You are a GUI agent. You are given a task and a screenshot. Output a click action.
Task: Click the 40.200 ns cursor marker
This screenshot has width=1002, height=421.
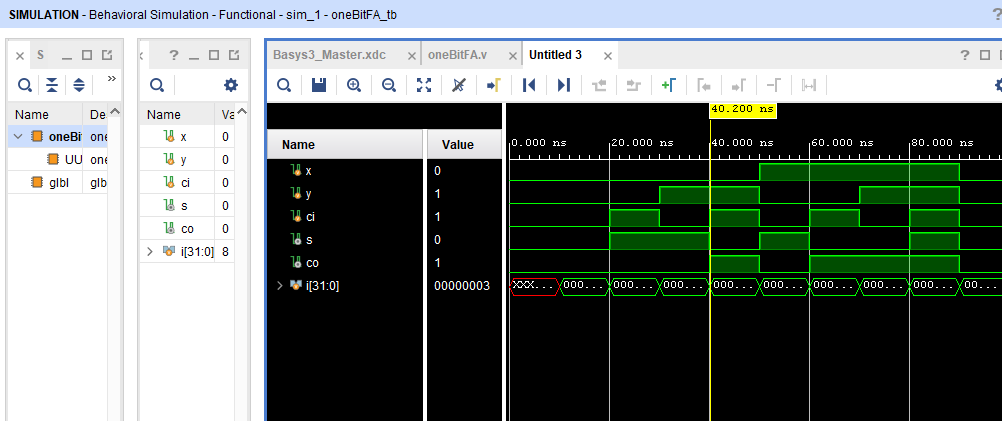point(742,108)
